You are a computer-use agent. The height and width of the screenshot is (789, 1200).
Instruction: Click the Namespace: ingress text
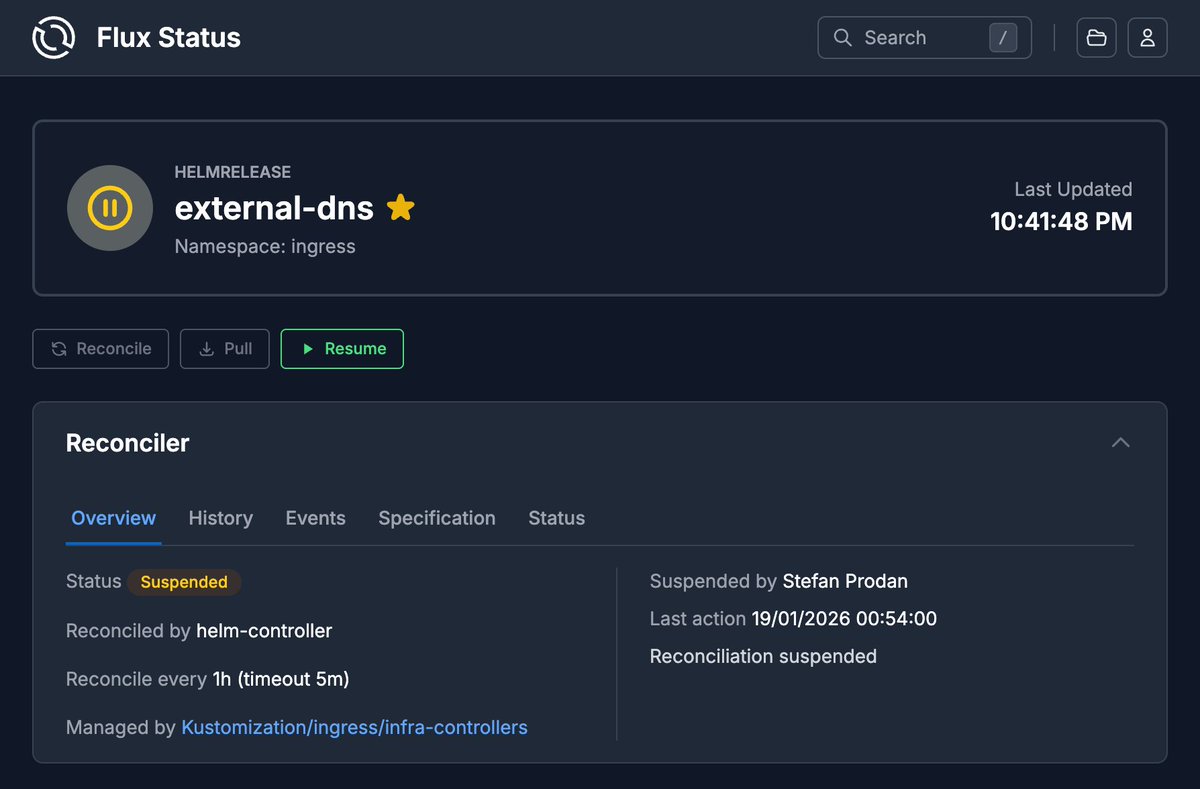(265, 246)
